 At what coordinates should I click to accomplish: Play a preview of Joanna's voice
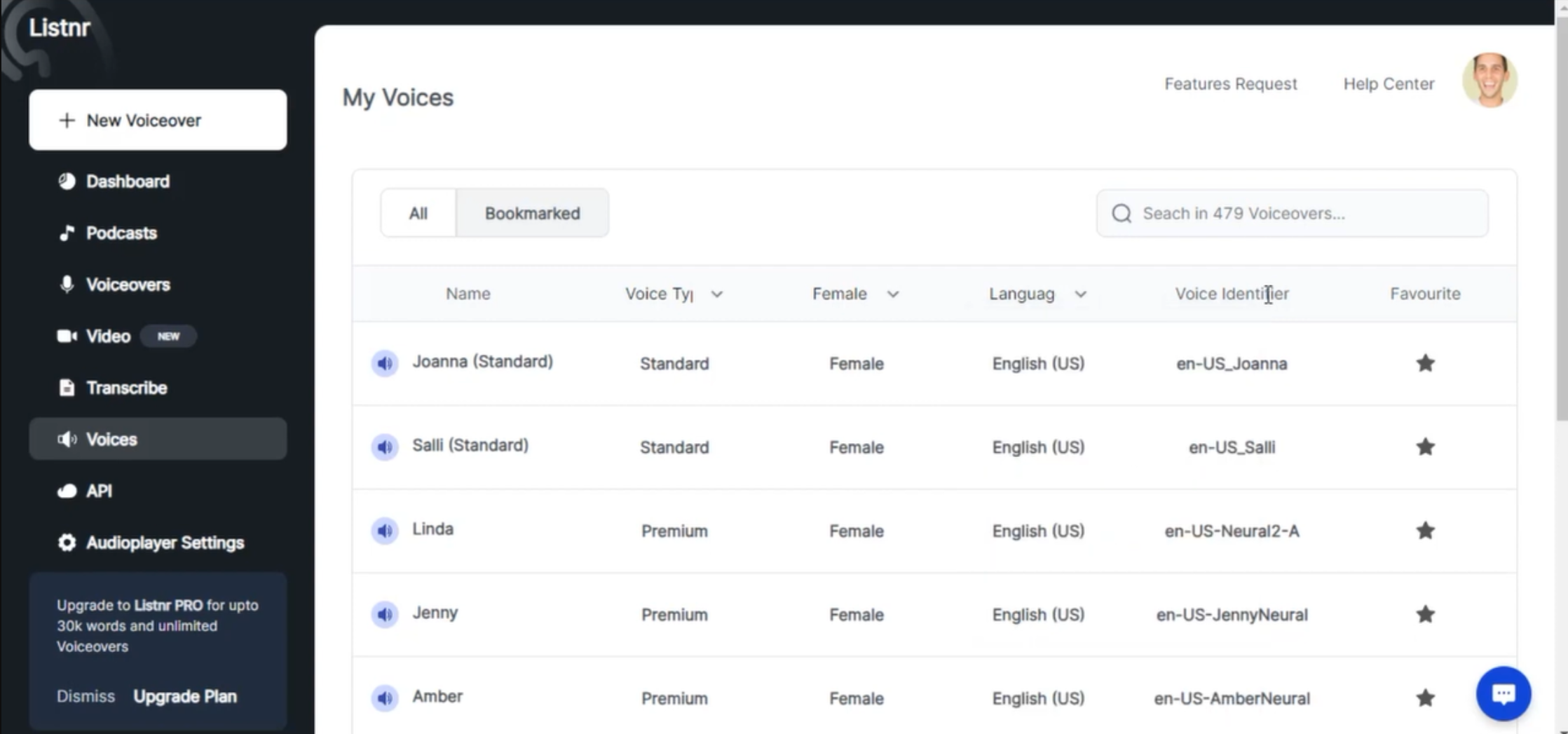pos(385,363)
